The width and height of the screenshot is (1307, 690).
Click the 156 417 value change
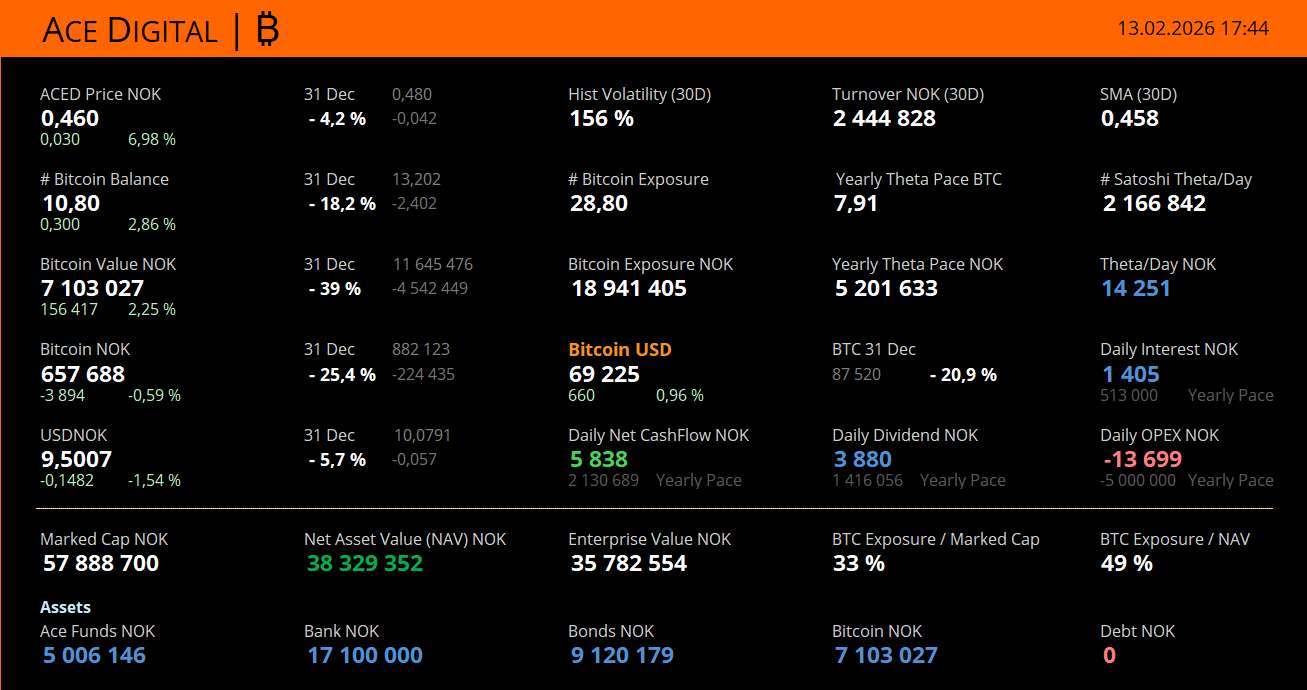[x=69, y=309]
